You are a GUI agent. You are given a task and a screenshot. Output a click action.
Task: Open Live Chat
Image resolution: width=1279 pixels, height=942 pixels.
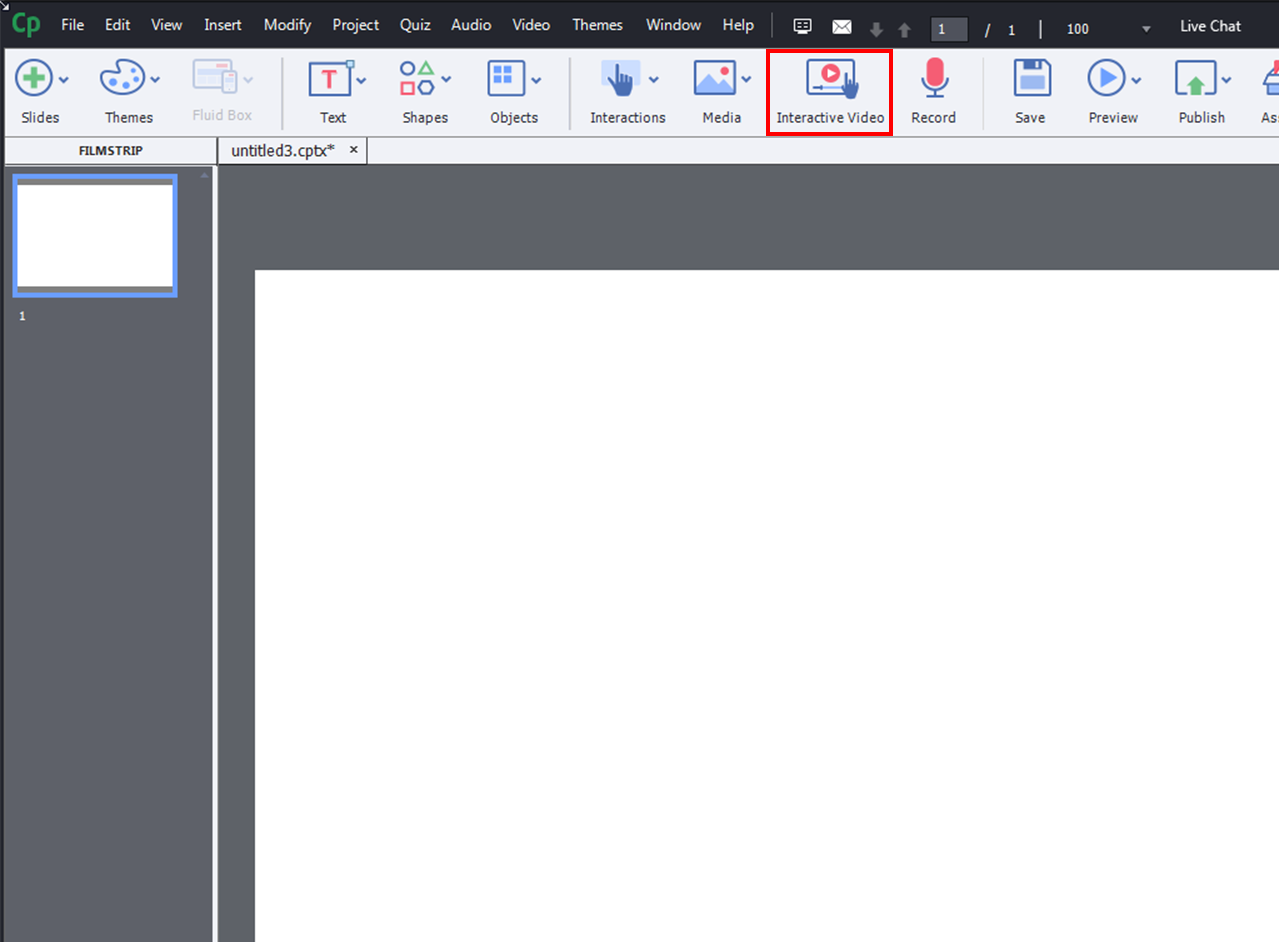pyautogui.click(x=1210, y=26)
